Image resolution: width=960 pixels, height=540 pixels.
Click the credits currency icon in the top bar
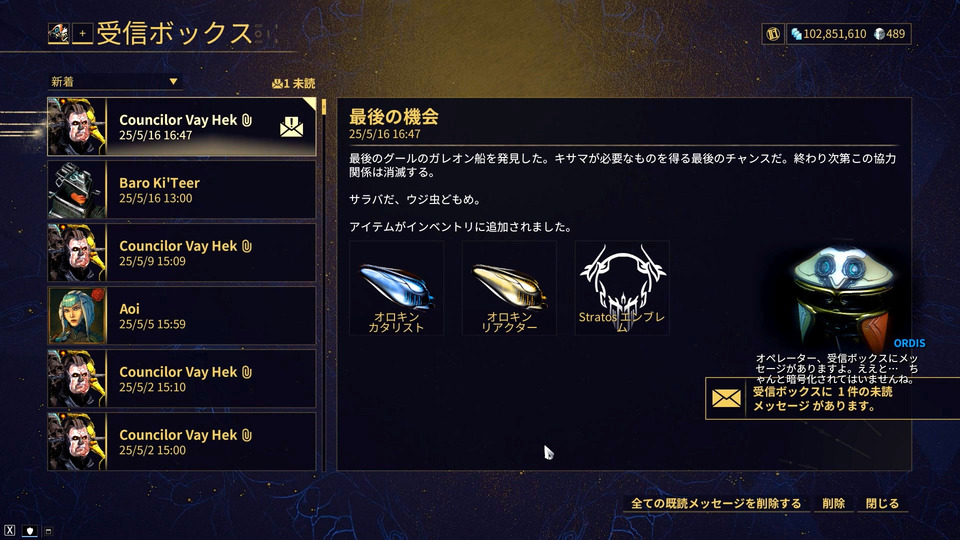click(797, 34)
